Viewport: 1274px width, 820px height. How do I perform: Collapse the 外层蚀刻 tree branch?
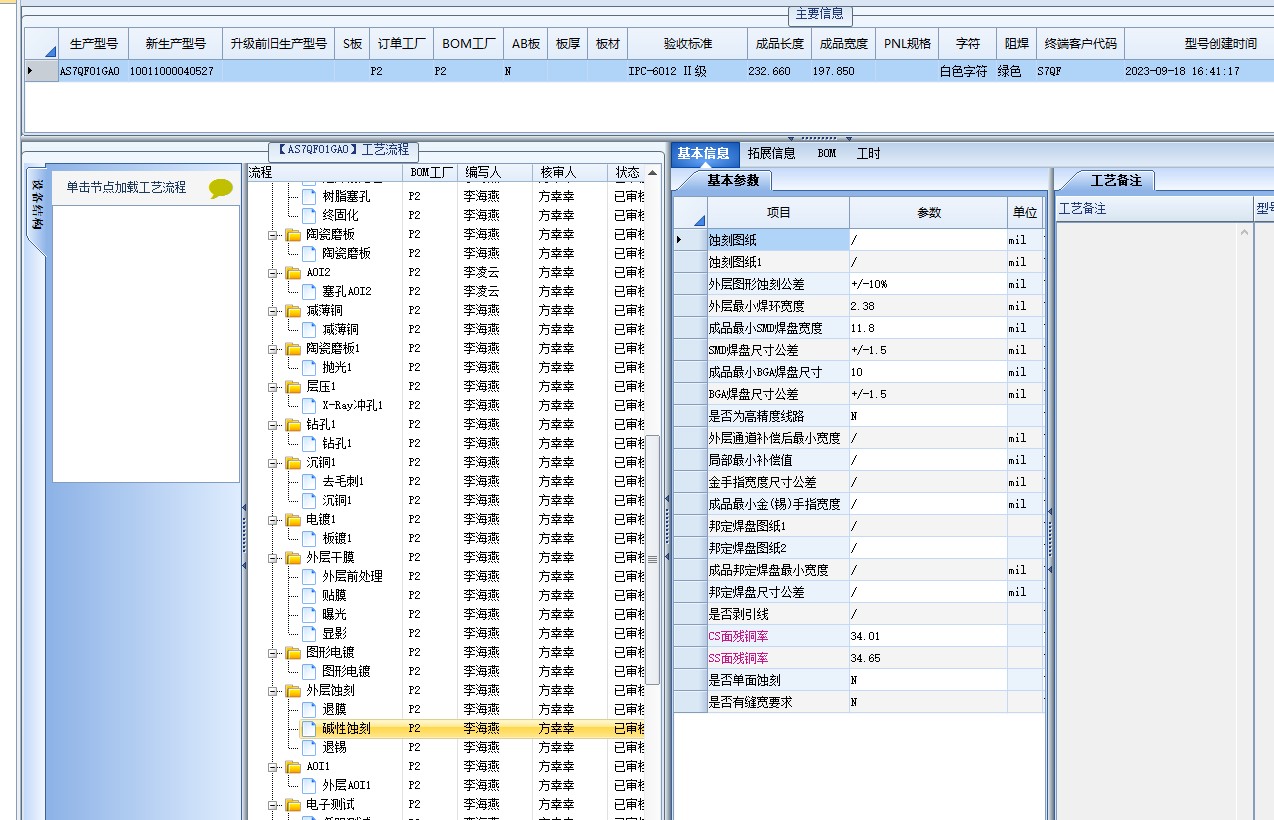click(x=274, y=690)
